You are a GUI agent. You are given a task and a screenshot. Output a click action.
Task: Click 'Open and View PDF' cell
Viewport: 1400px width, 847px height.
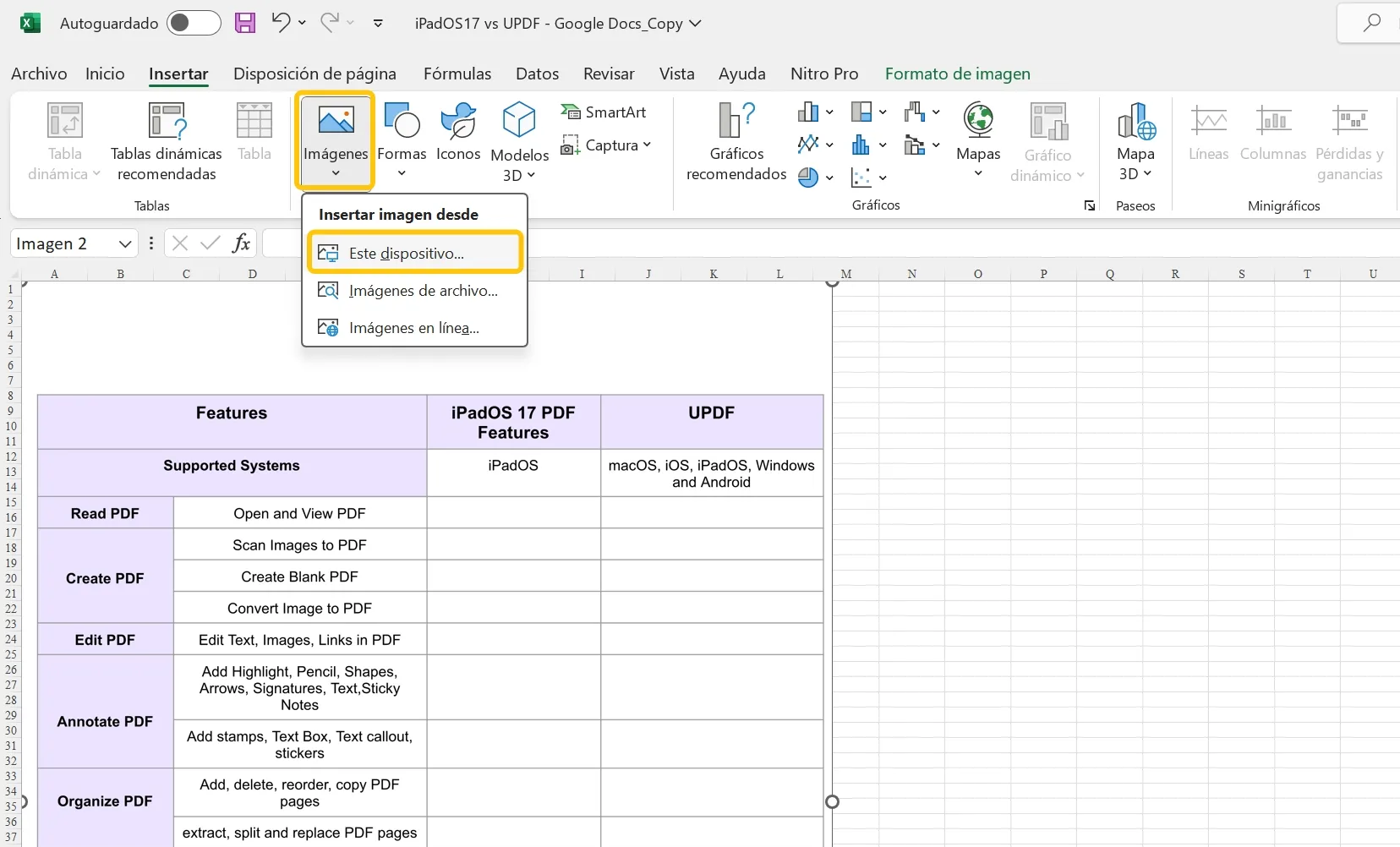tap(299, 512)
